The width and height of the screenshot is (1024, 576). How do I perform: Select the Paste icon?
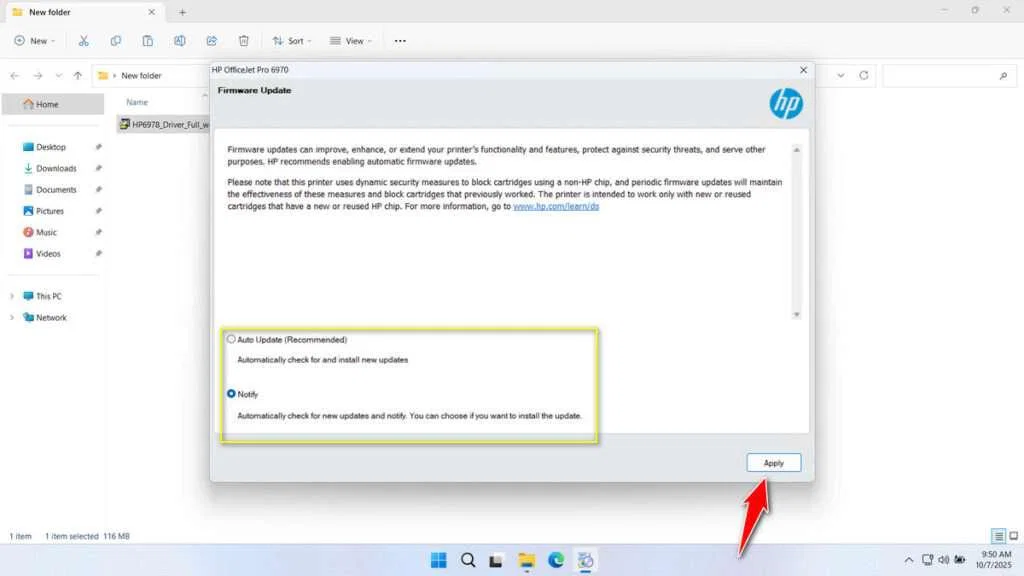[x=148, y=40]
